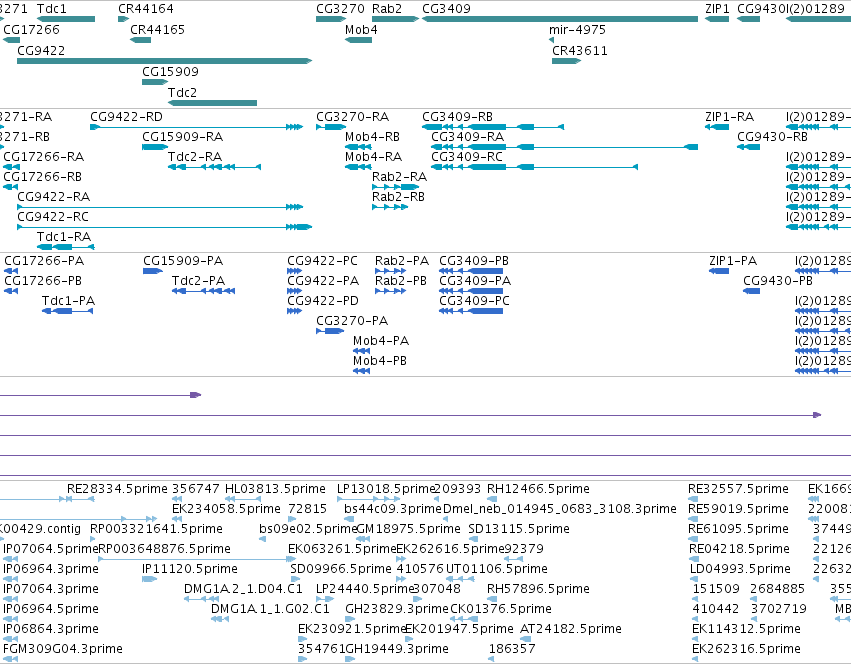Open the CG3409-RC transcript label
Viewport: 851px width, 664px height.
(467, 157)
